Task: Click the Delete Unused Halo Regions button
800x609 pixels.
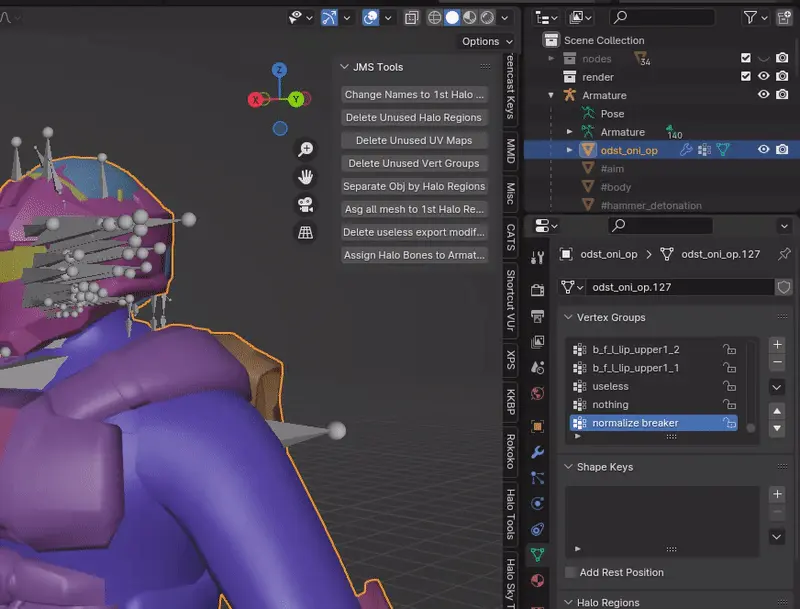Action: [414, 117]
